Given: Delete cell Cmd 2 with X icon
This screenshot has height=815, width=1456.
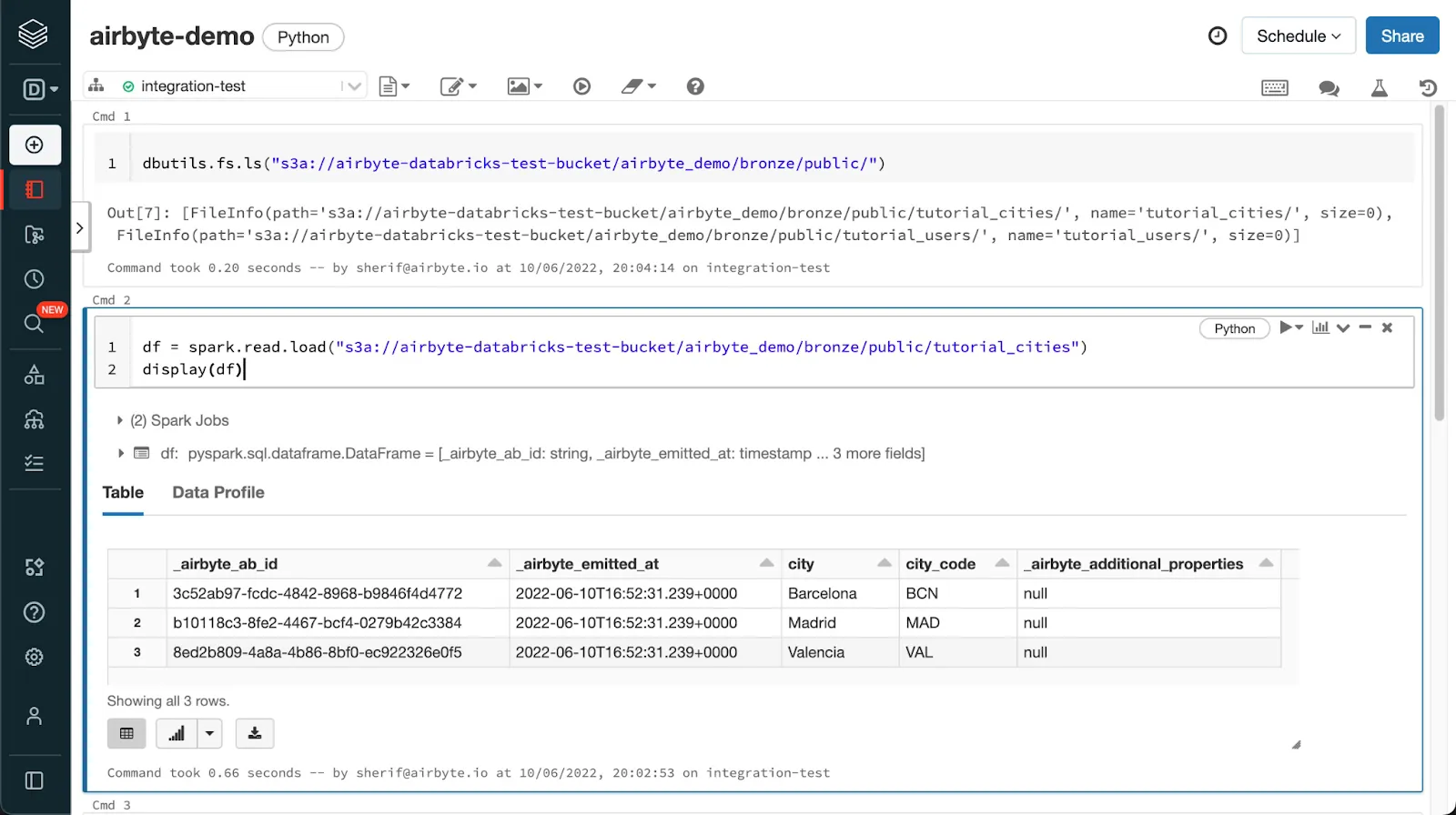Looking at the screenshot, I should click(x=1387, y=327).
